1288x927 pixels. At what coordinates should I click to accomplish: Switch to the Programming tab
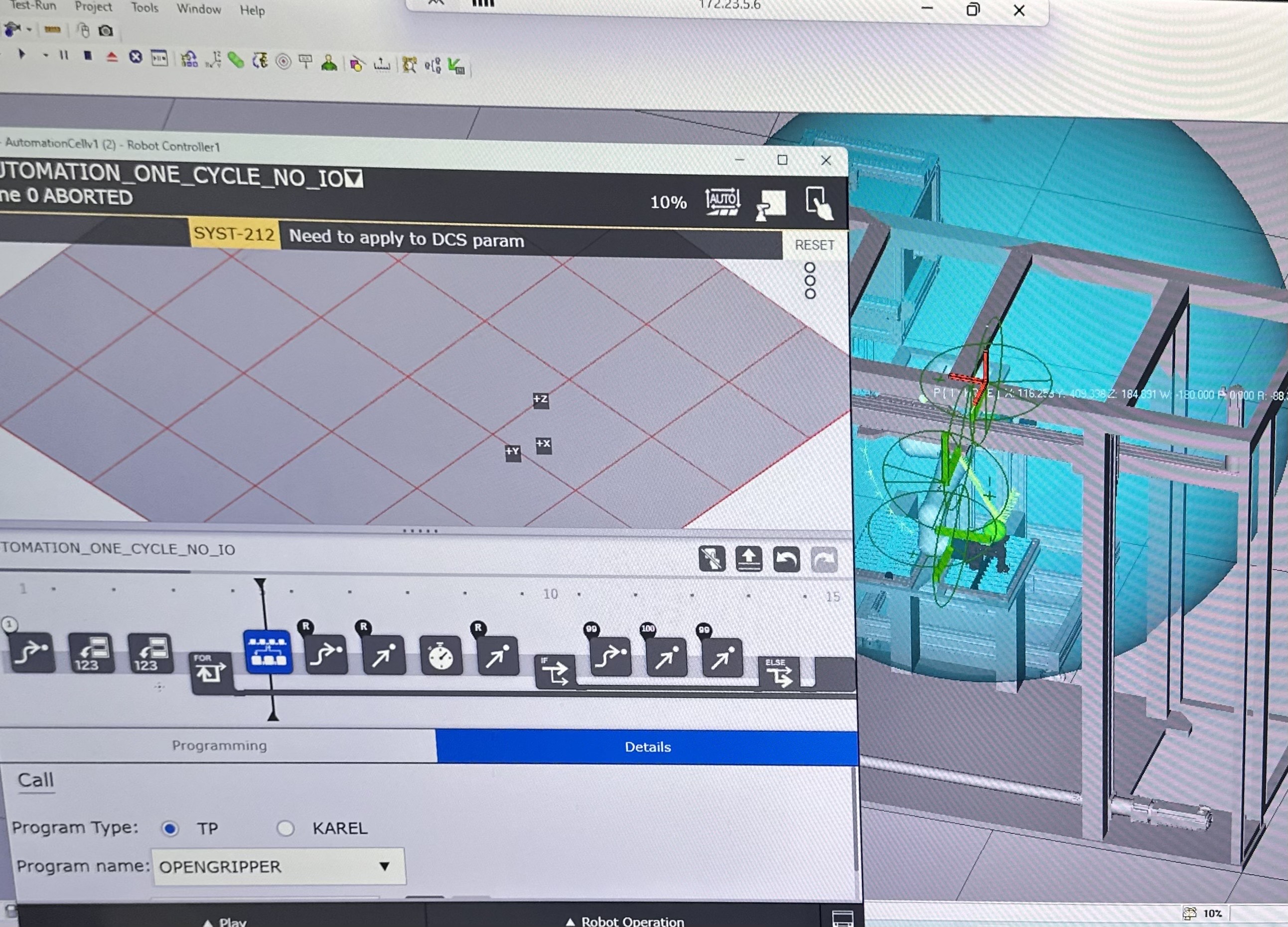[x=219, y=745]
